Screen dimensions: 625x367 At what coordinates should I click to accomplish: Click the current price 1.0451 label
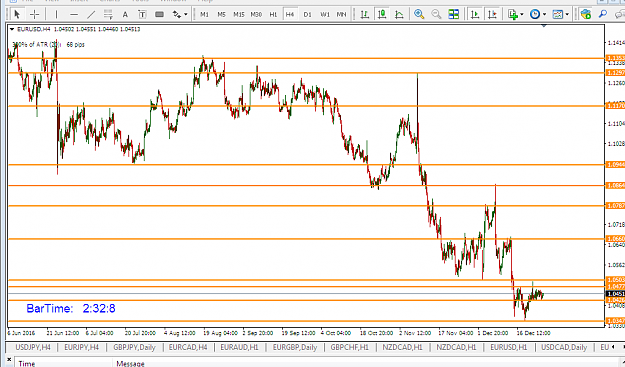[615, 294]
